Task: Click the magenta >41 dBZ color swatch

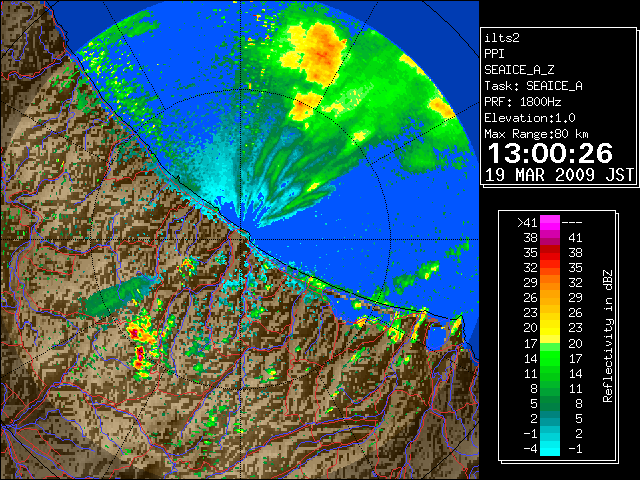Action: point(550,222)
